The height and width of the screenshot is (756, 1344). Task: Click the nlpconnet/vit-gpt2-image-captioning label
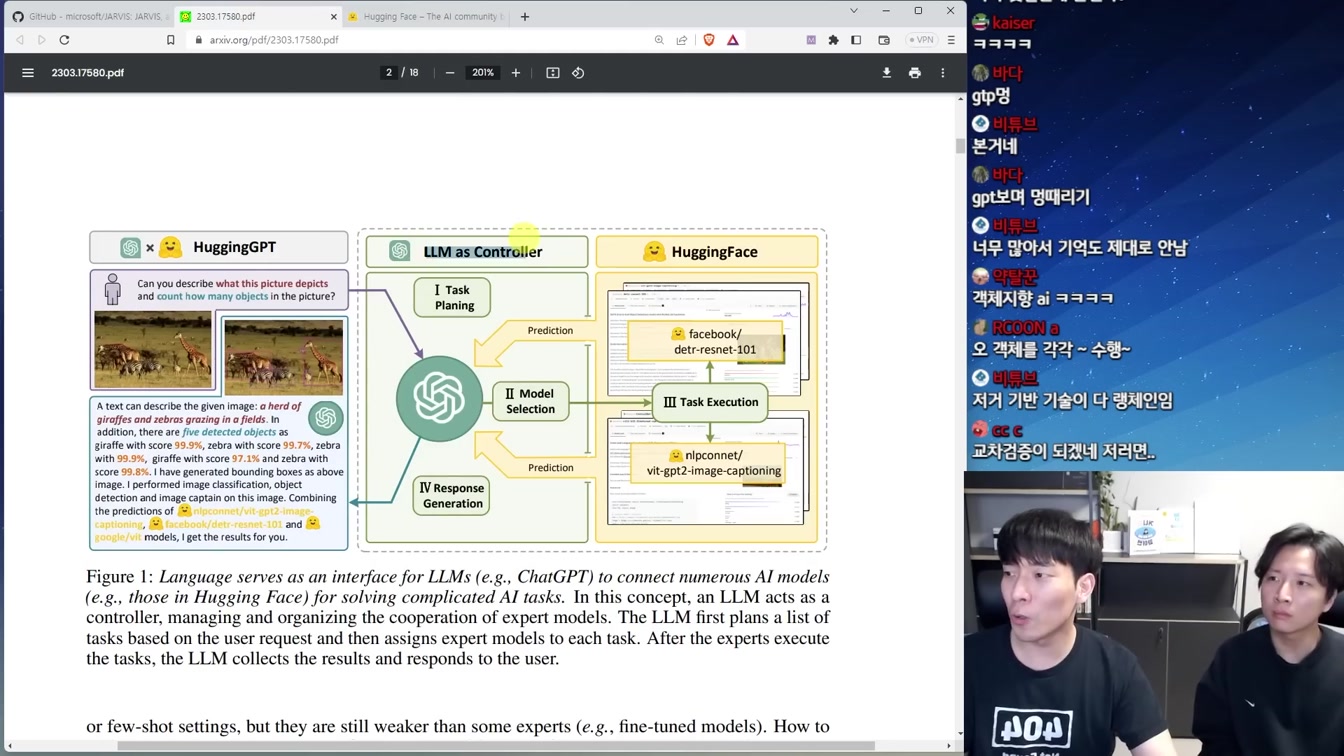click(708, 463)
